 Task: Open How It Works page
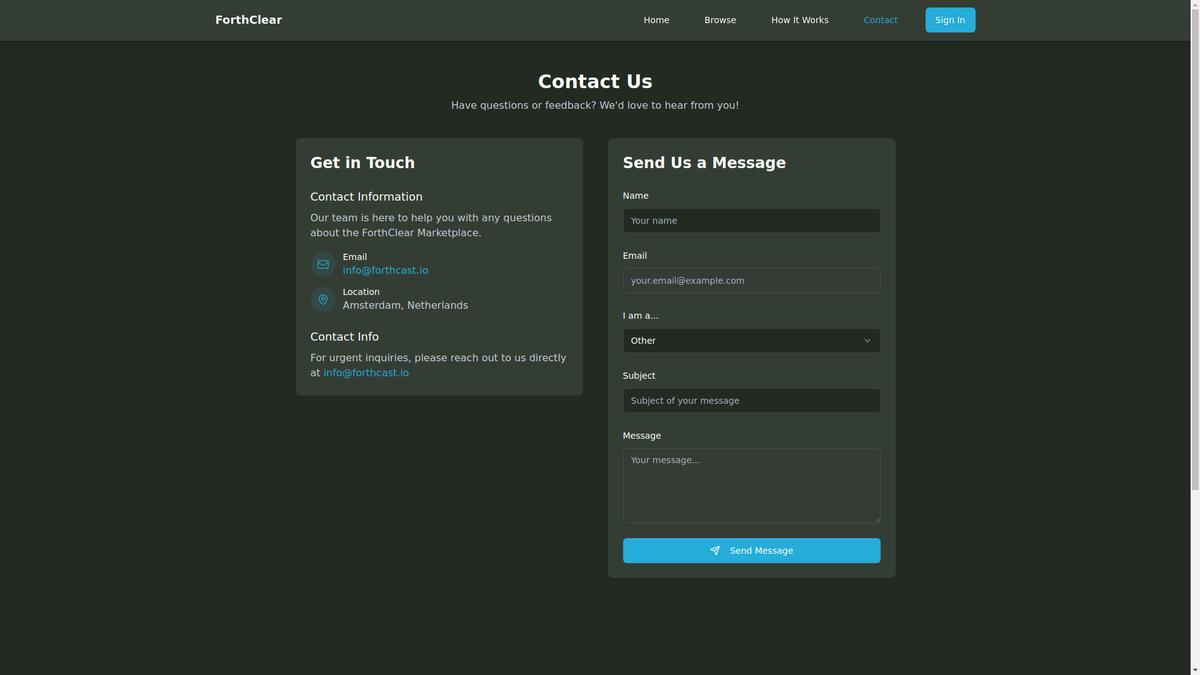799,20
